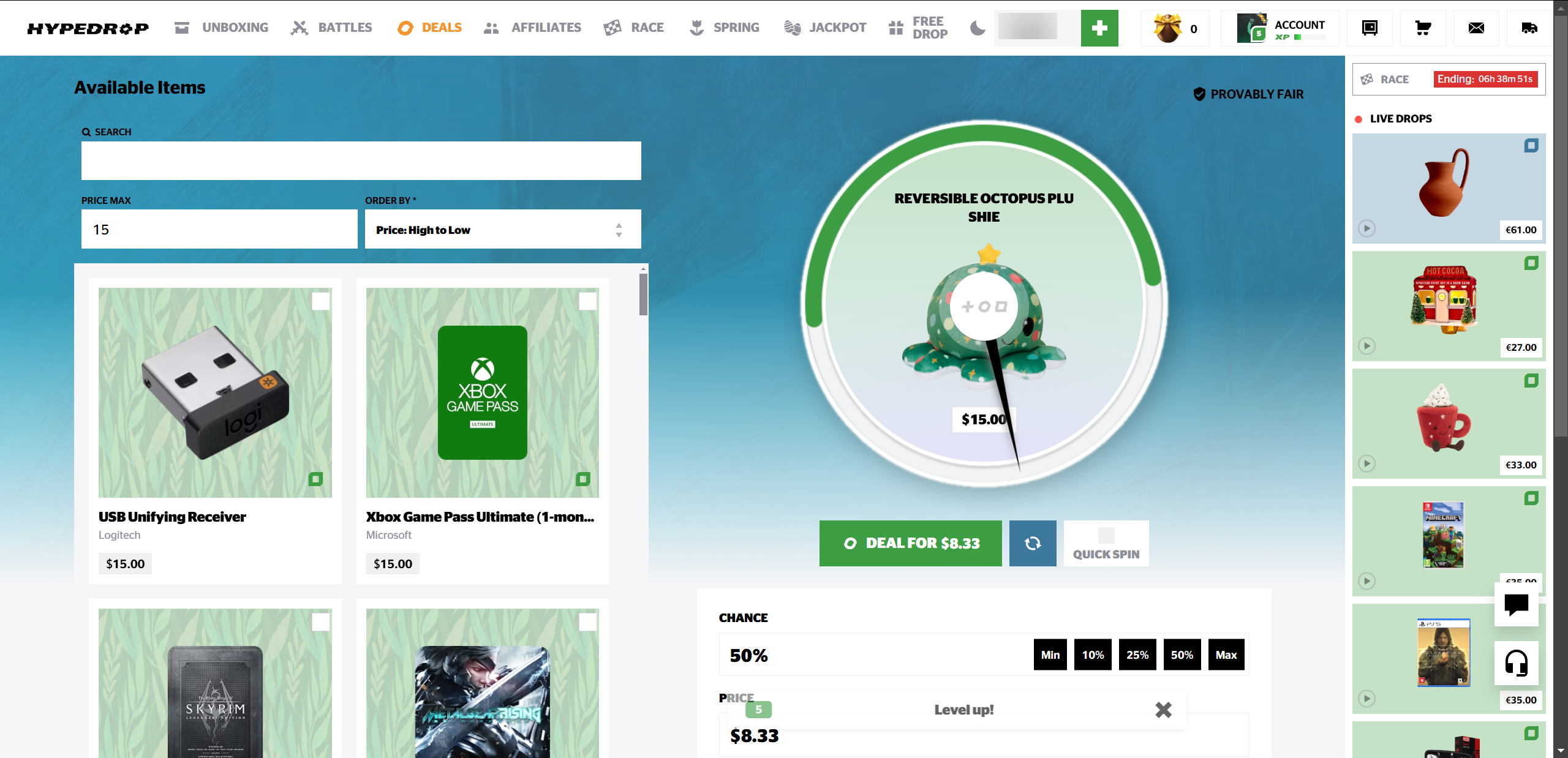1568x758 pixels.
Task: Close the Level up notification
Action: pos(1163,710)
